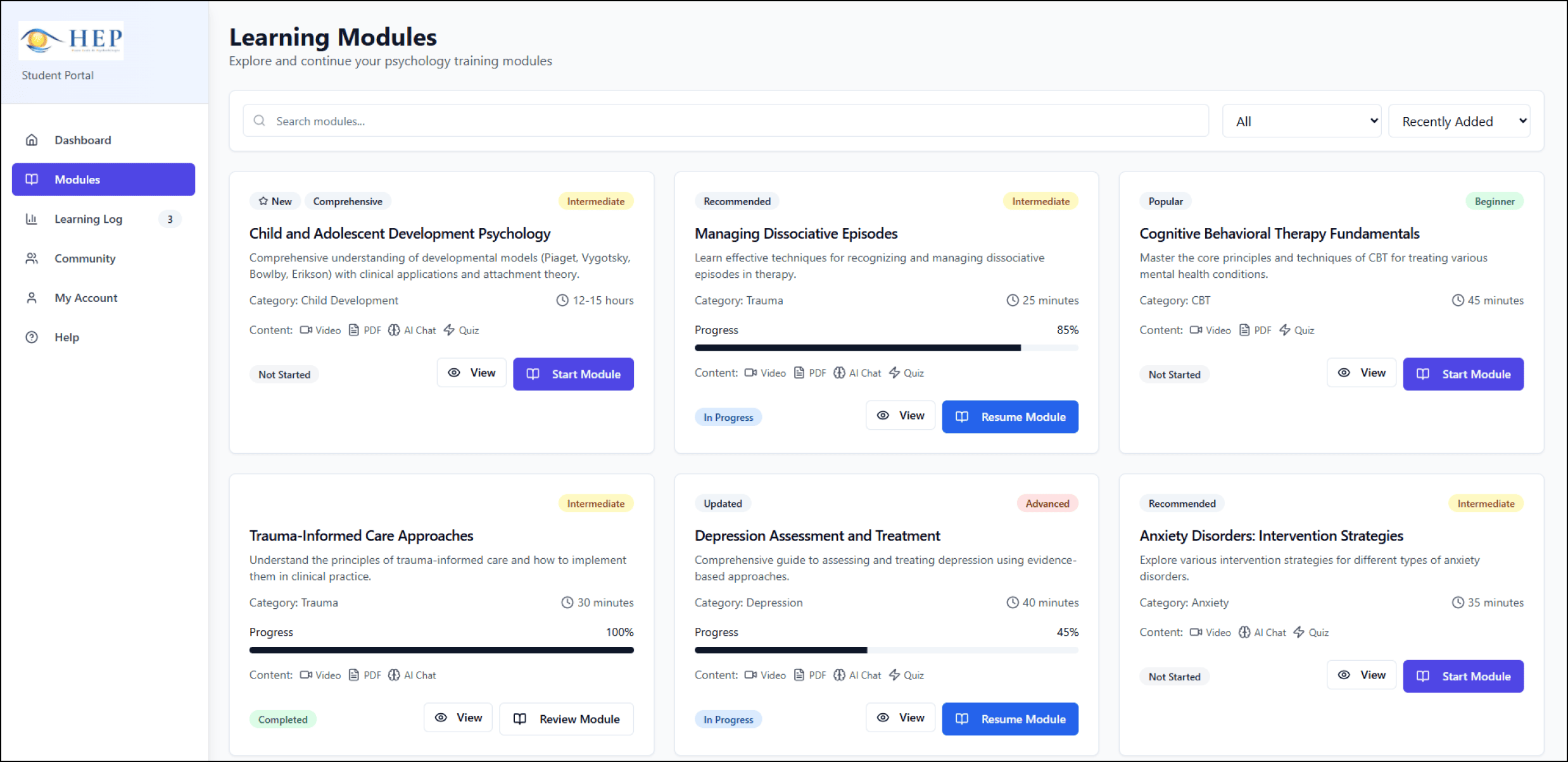Click Quiz icon in Child Development card
This screenshot has height=762, width=1568.
pos(449,330)
